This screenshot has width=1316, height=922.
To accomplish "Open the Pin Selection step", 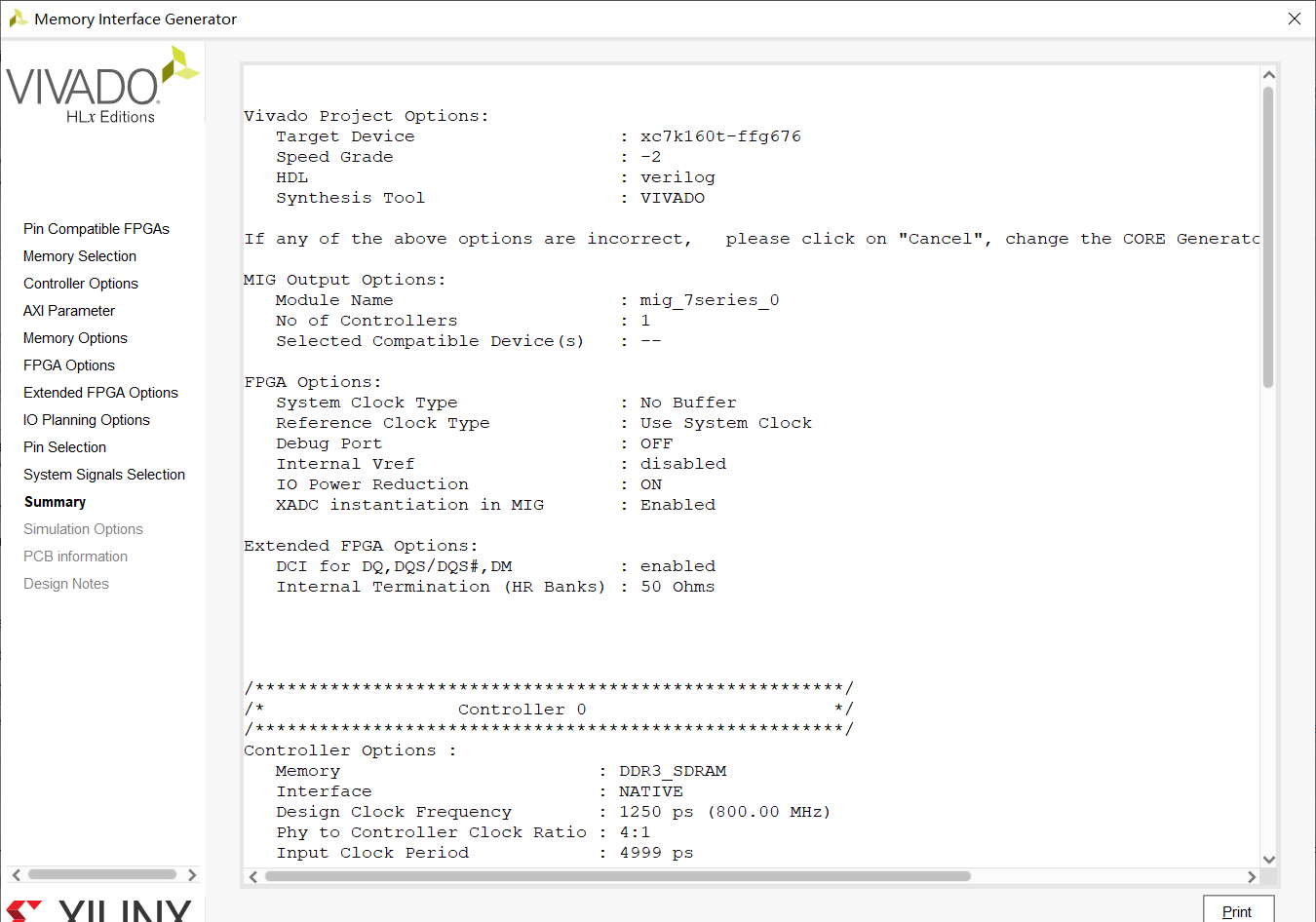I will (x=63, y=446).
